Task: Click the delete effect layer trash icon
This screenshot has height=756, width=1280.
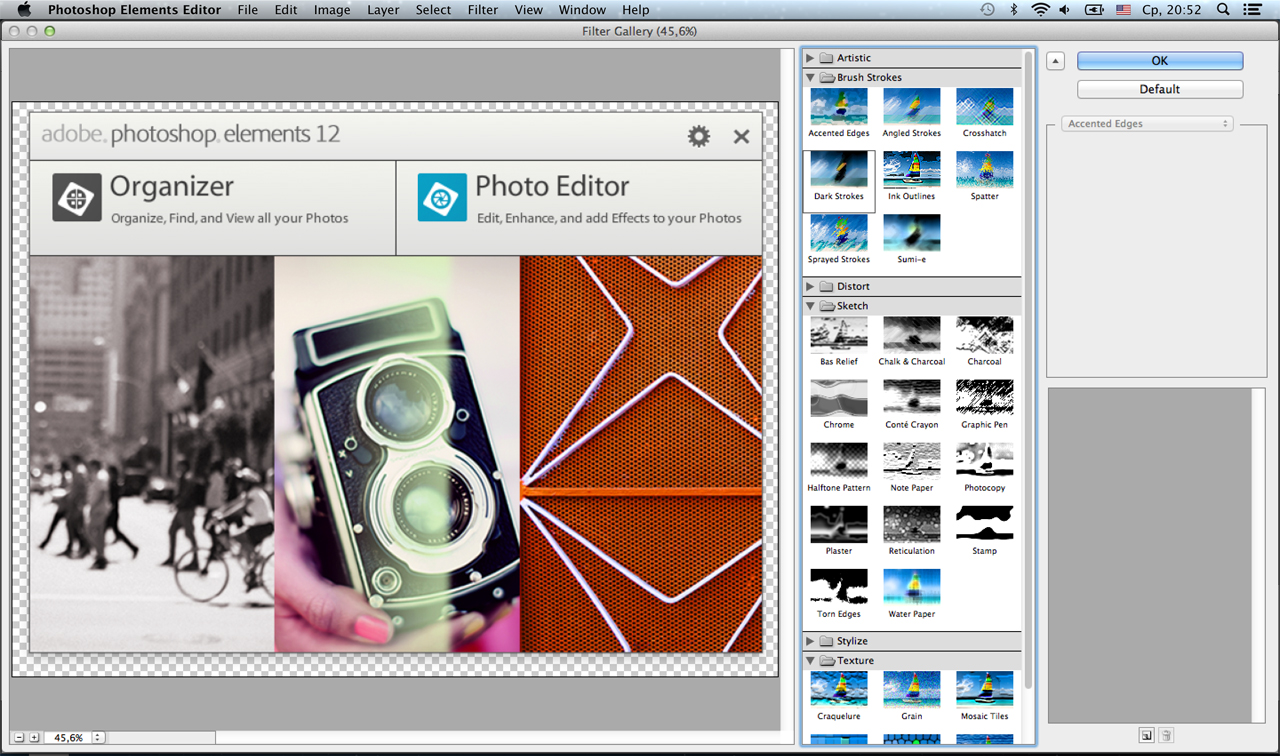Action: click(1166, 735)
